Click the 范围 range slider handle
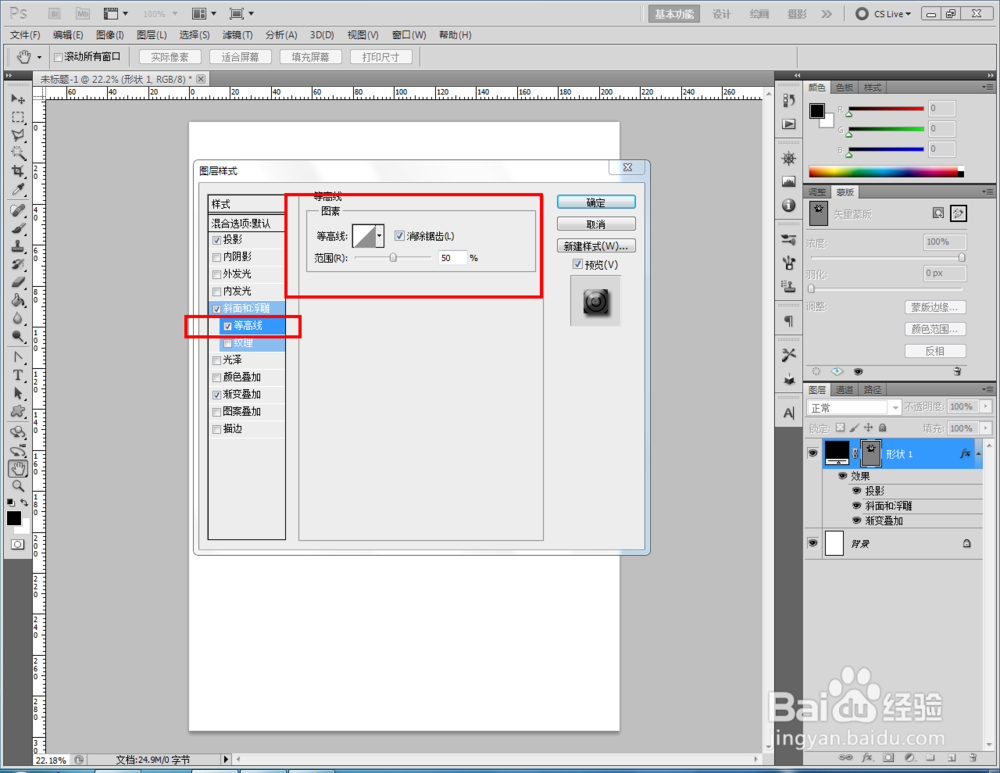 coord(393,258)
